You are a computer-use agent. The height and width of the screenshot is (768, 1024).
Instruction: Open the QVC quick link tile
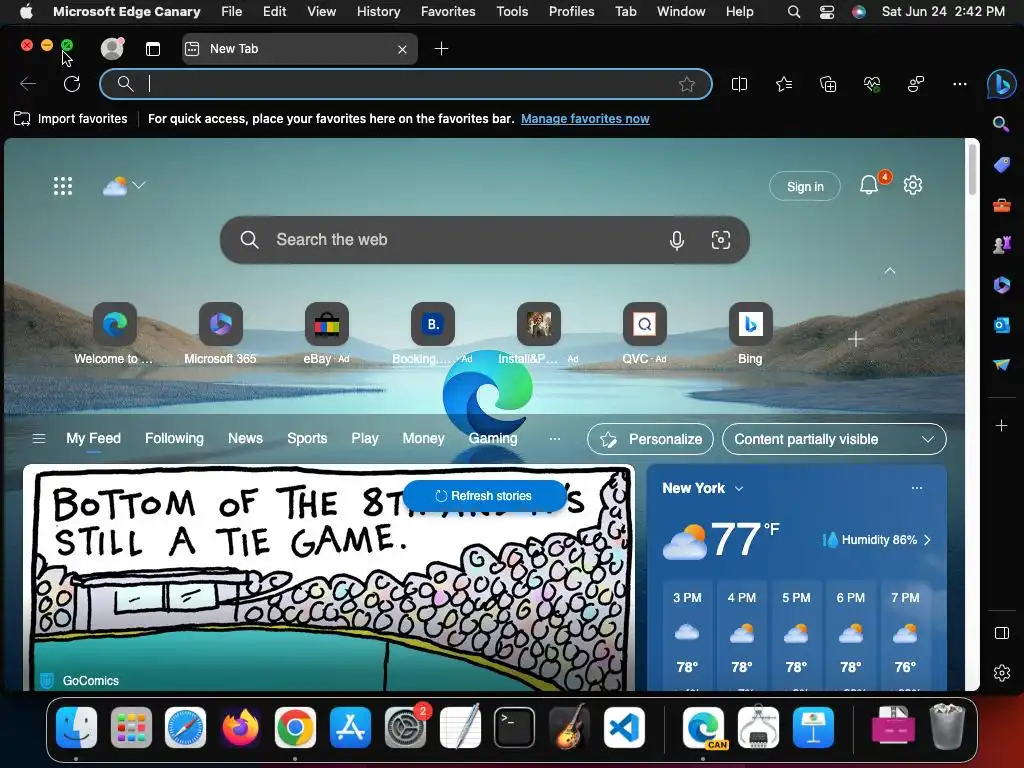[645, 333]
